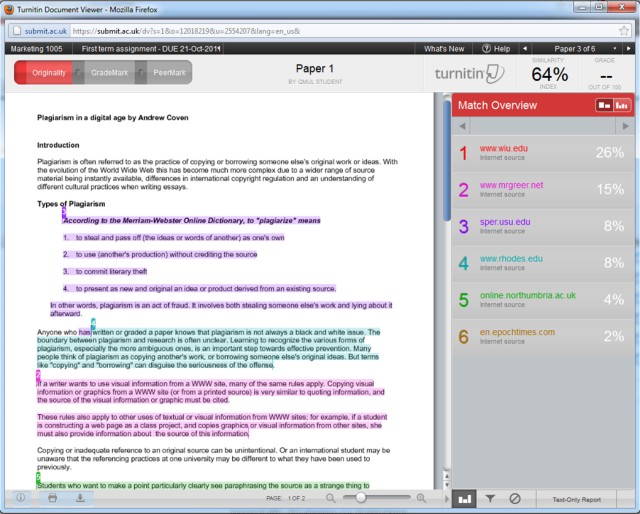
Task: Click the Help question mark icon
Action: click(x=486, y=49)
